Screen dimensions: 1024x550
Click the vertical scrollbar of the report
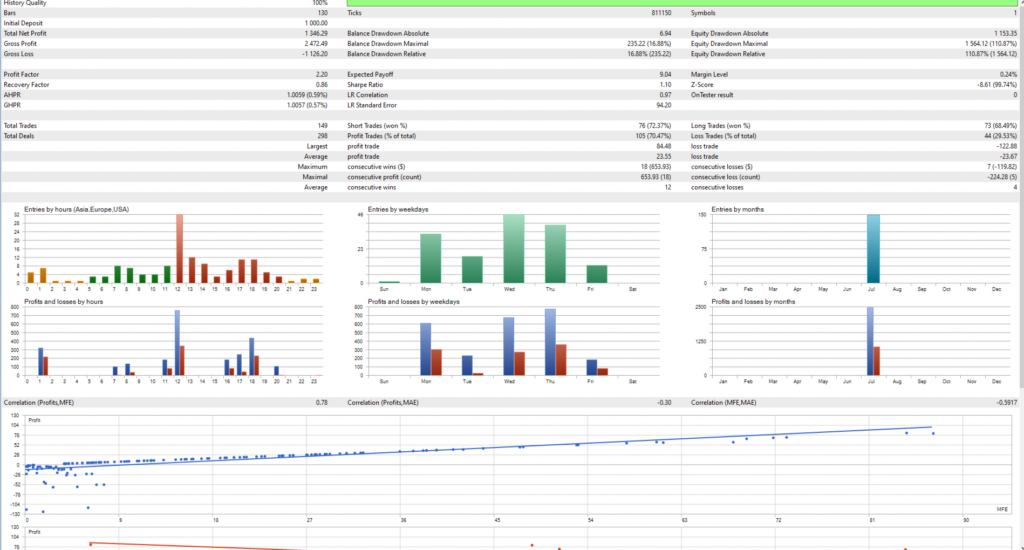tap(1021, 196)
